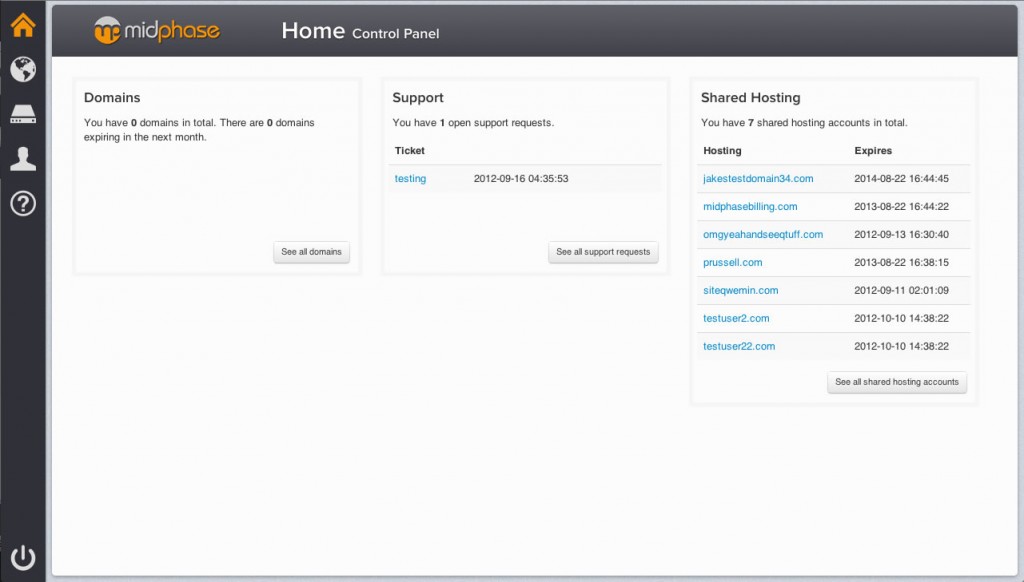
Task: Open prussell.com hosting account
Action: coord(732,263)
